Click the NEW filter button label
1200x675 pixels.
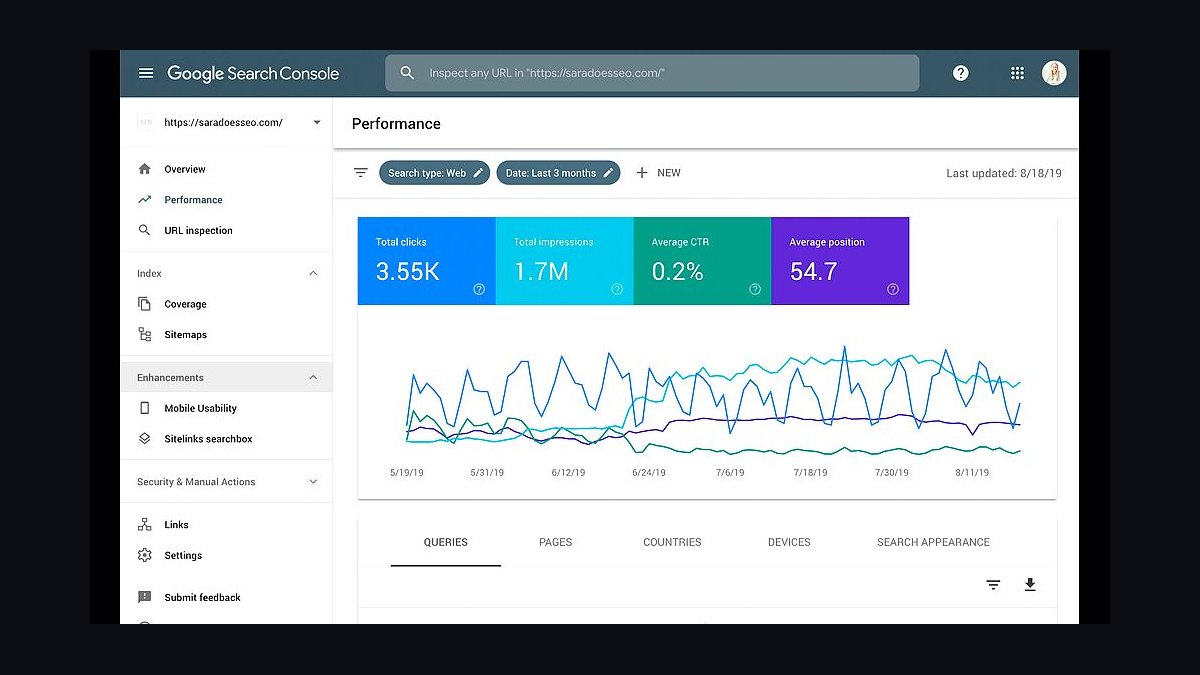669,173
